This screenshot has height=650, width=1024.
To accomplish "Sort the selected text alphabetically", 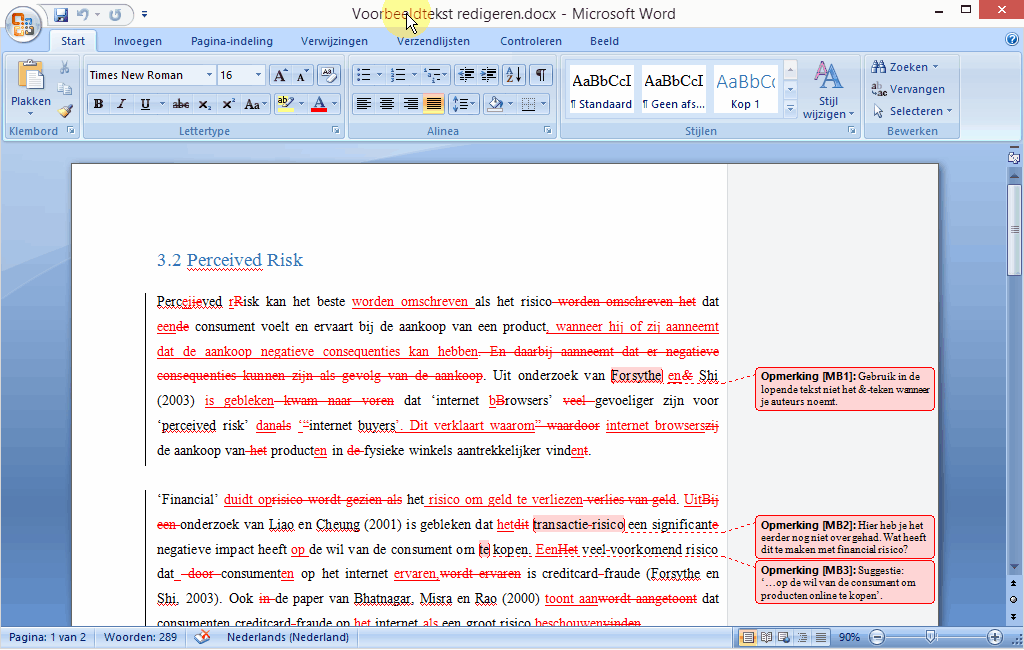I will click(x=514, y=75).
